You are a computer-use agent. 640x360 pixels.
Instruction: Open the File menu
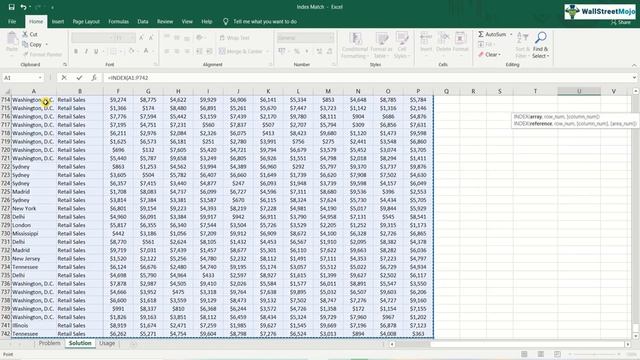click(12, 22)
